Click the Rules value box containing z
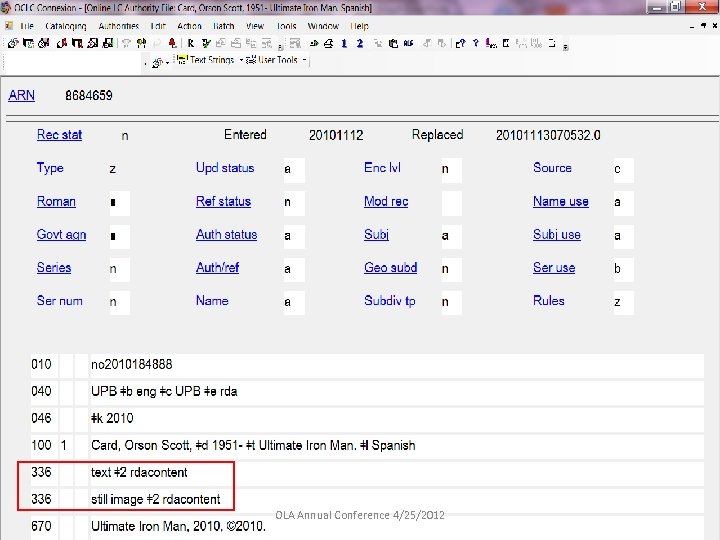720x540 pixels. coord(624,302)
